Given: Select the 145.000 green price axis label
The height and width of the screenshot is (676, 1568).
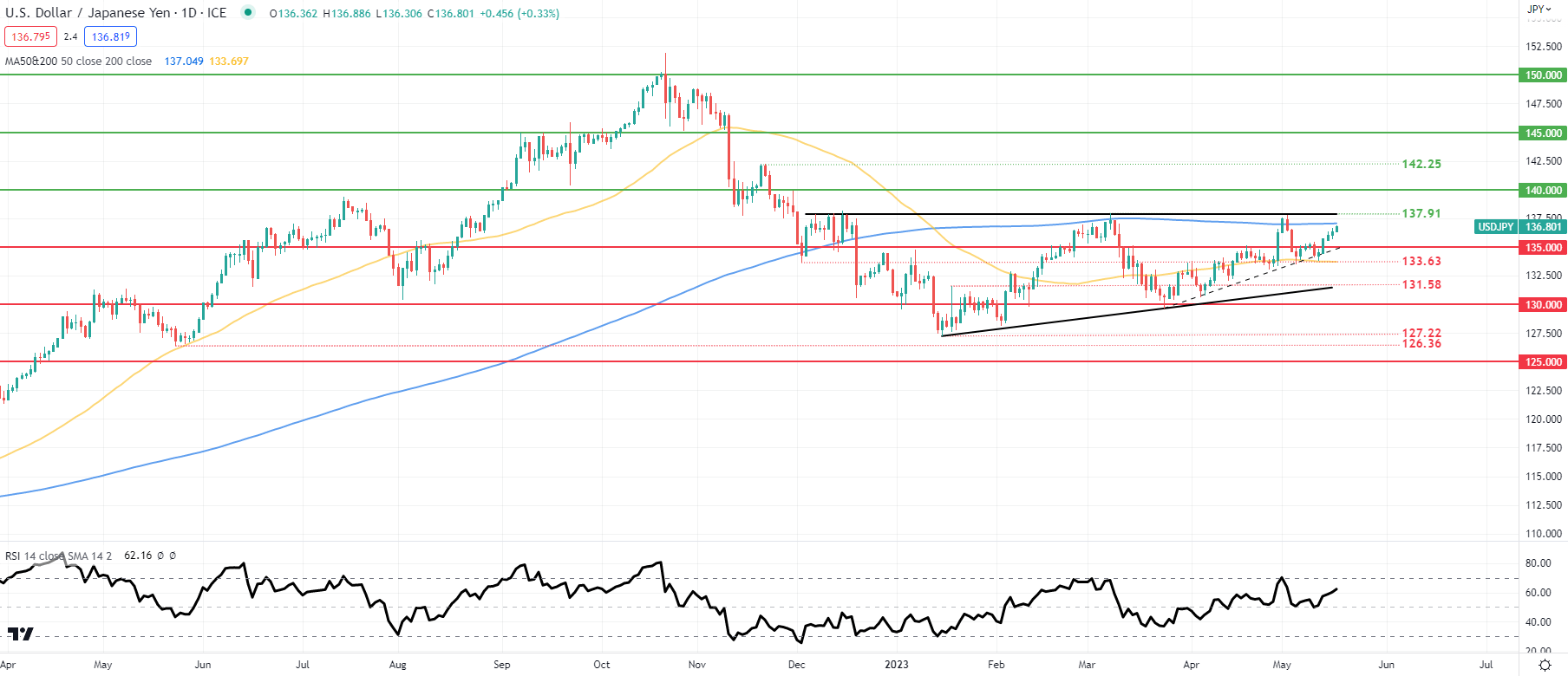Looking at the screenshot, I should pyautogui.click(x=1543, y=133).
